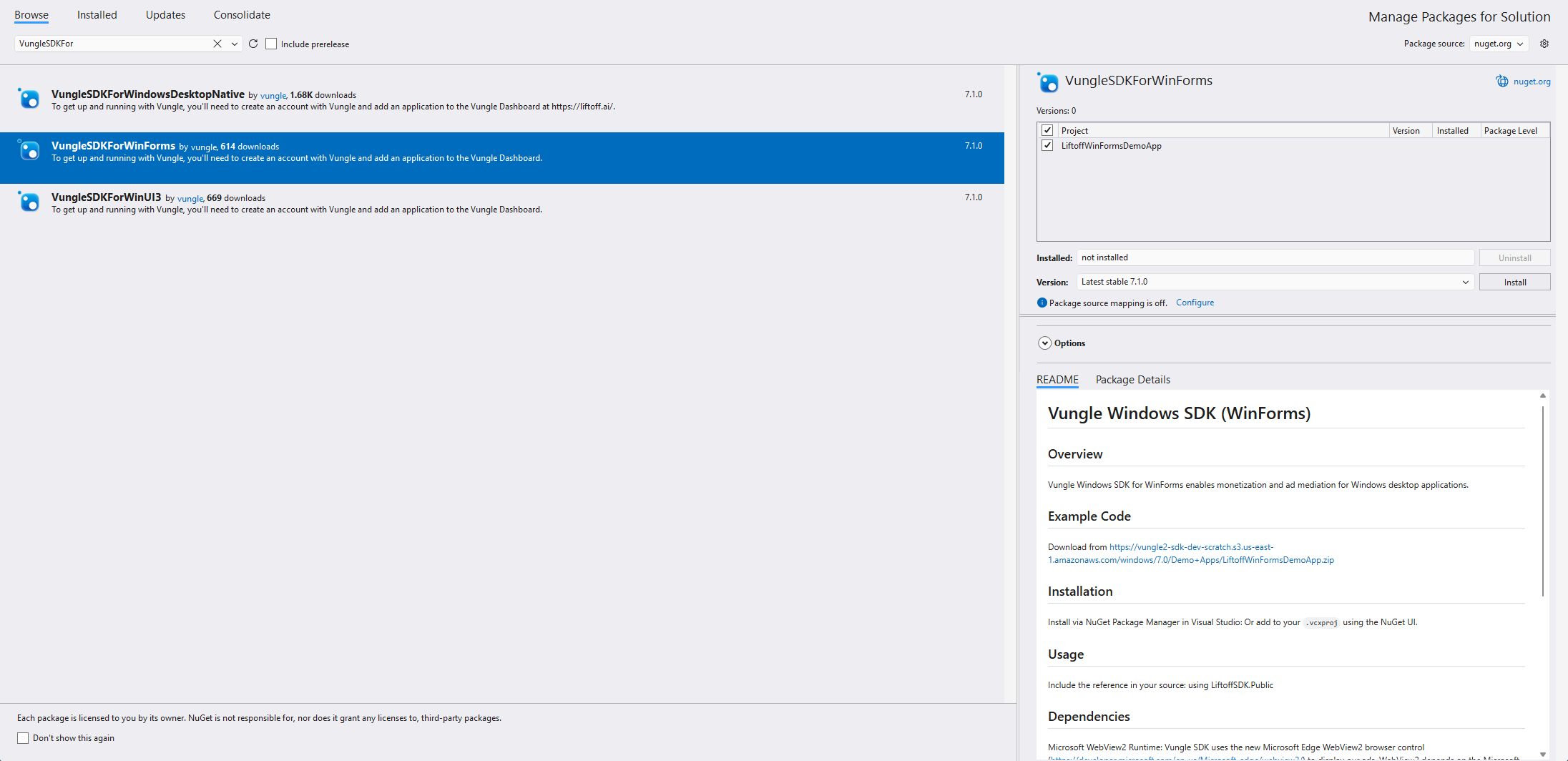Expand the Options section
Image resolution: width=1568 pixels, height=761 pixels.
pos(1044,343)
